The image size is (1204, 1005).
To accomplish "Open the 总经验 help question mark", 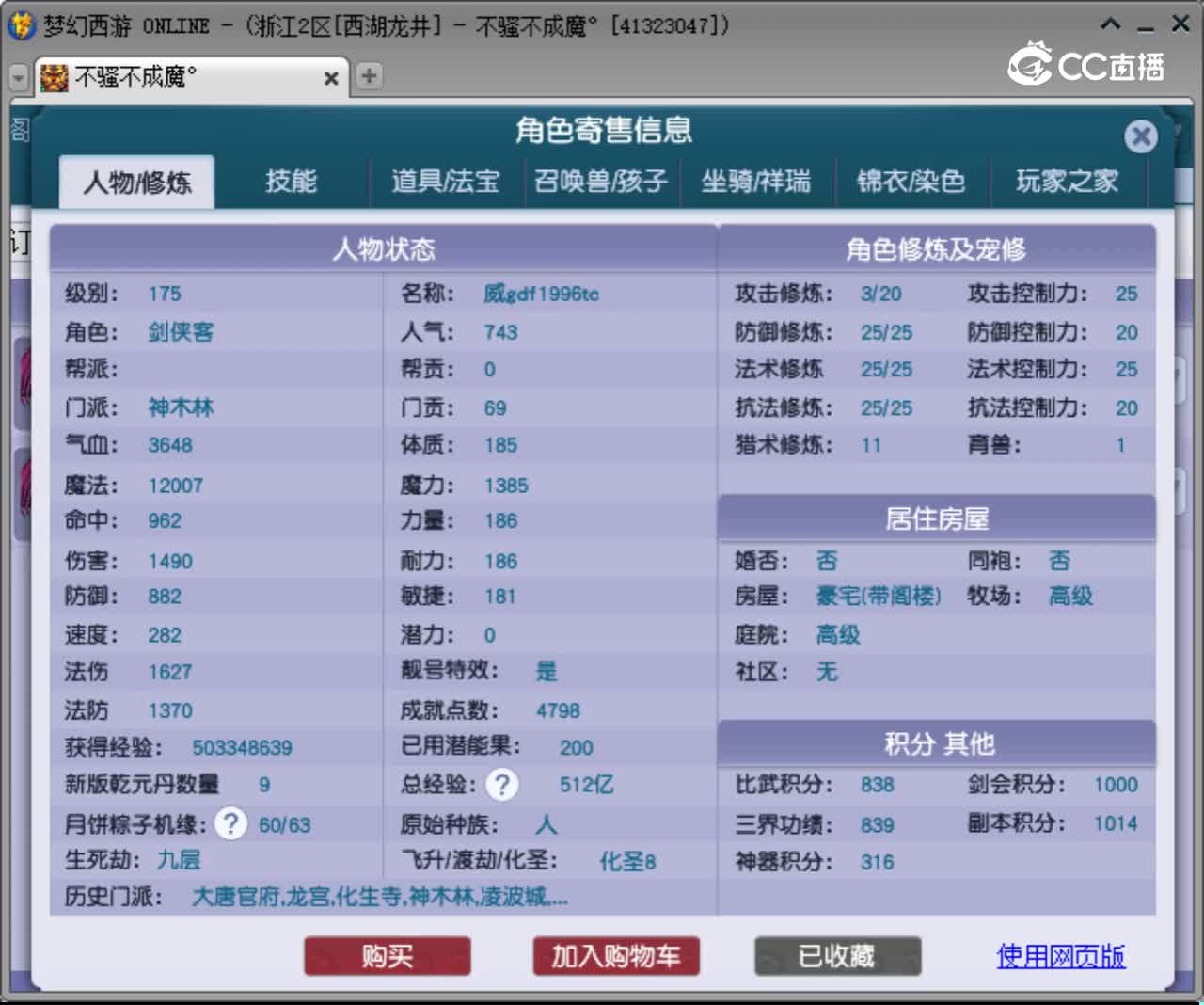I will [x=502, y=784].
